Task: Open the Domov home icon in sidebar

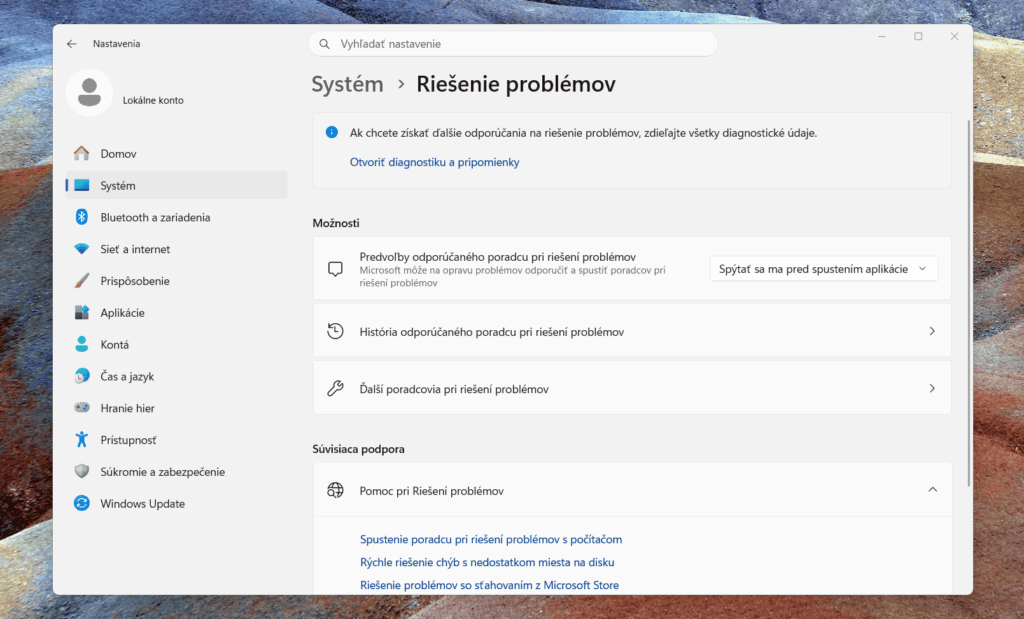Action: (x=82, y=153)
